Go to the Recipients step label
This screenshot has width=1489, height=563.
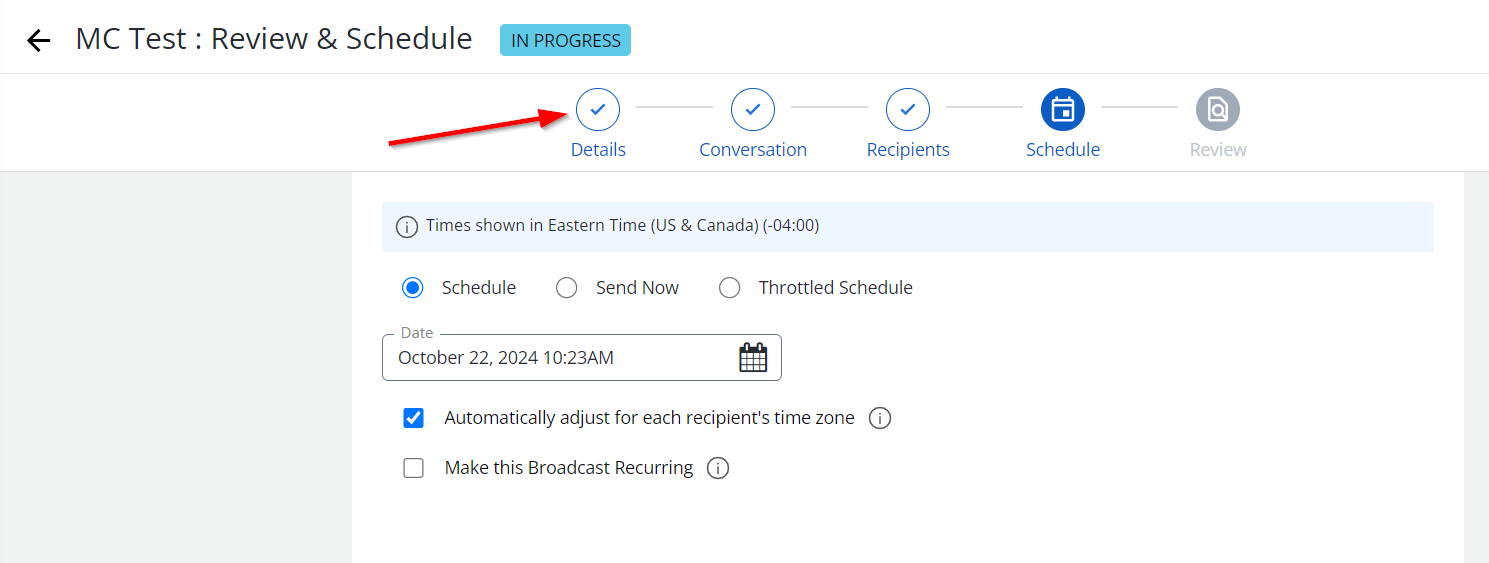click(908, 150)
